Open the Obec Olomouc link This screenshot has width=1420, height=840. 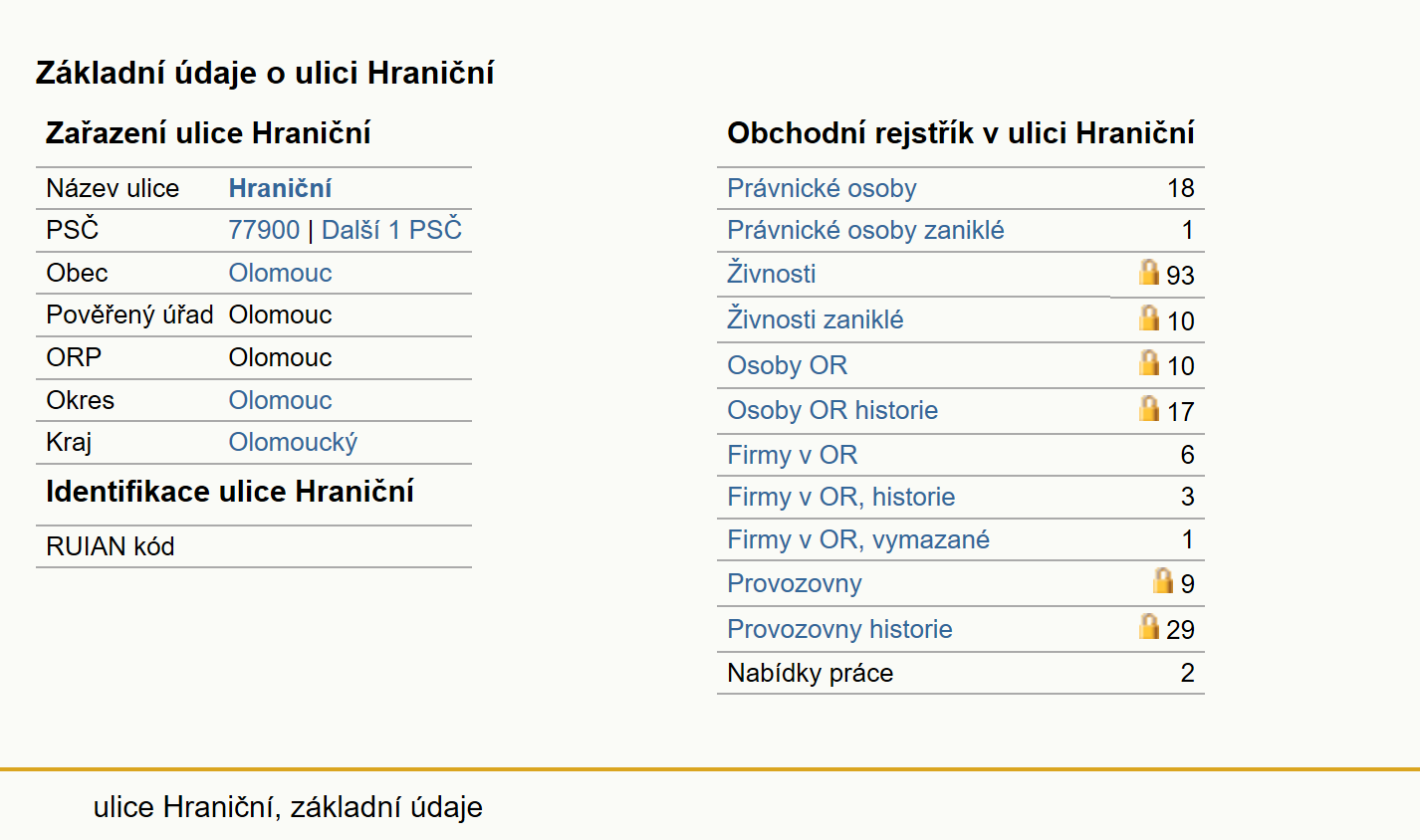coord(280,273)
